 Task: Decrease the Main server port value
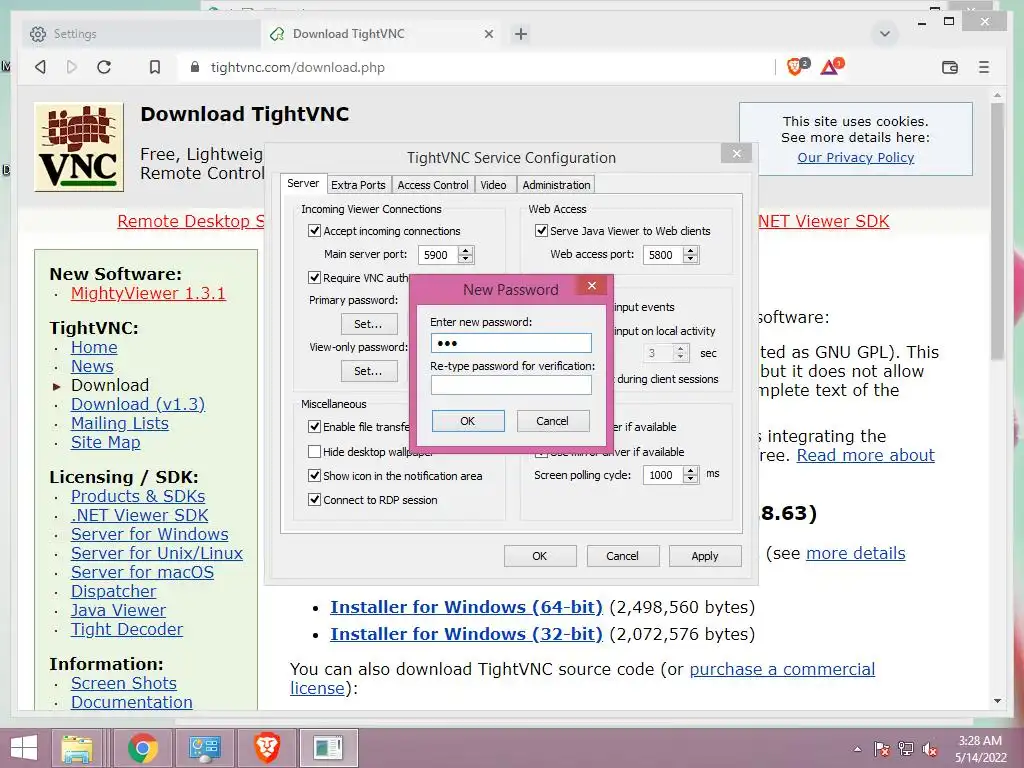465,259
